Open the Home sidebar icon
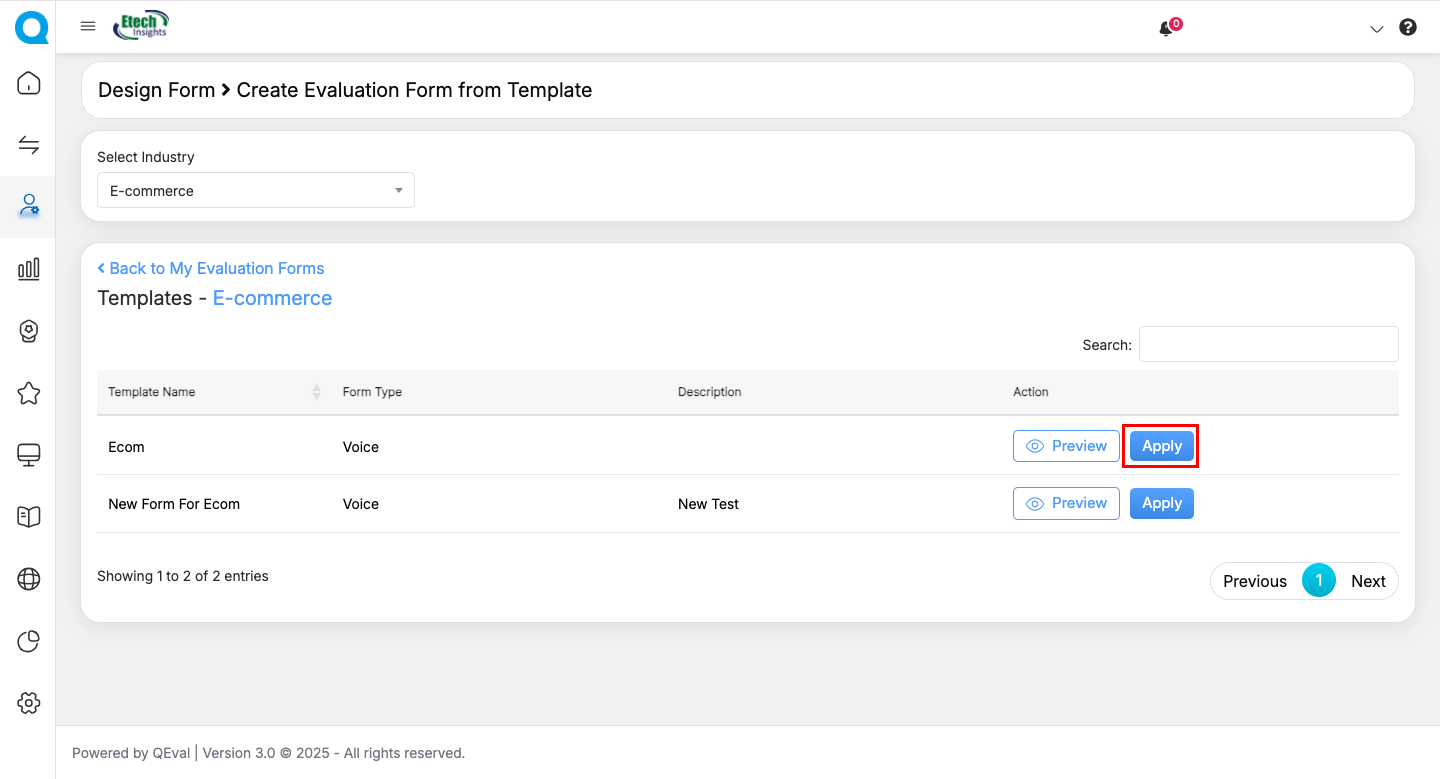1440x779 pixels. click(x=29, y=83)
